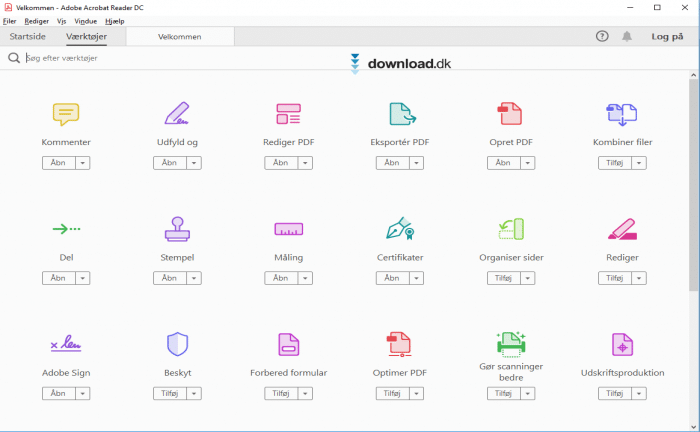Click the vertical scrollbar thumb
Image resolution: width=700 pixels, height=432 pixels.
[693, 185]
